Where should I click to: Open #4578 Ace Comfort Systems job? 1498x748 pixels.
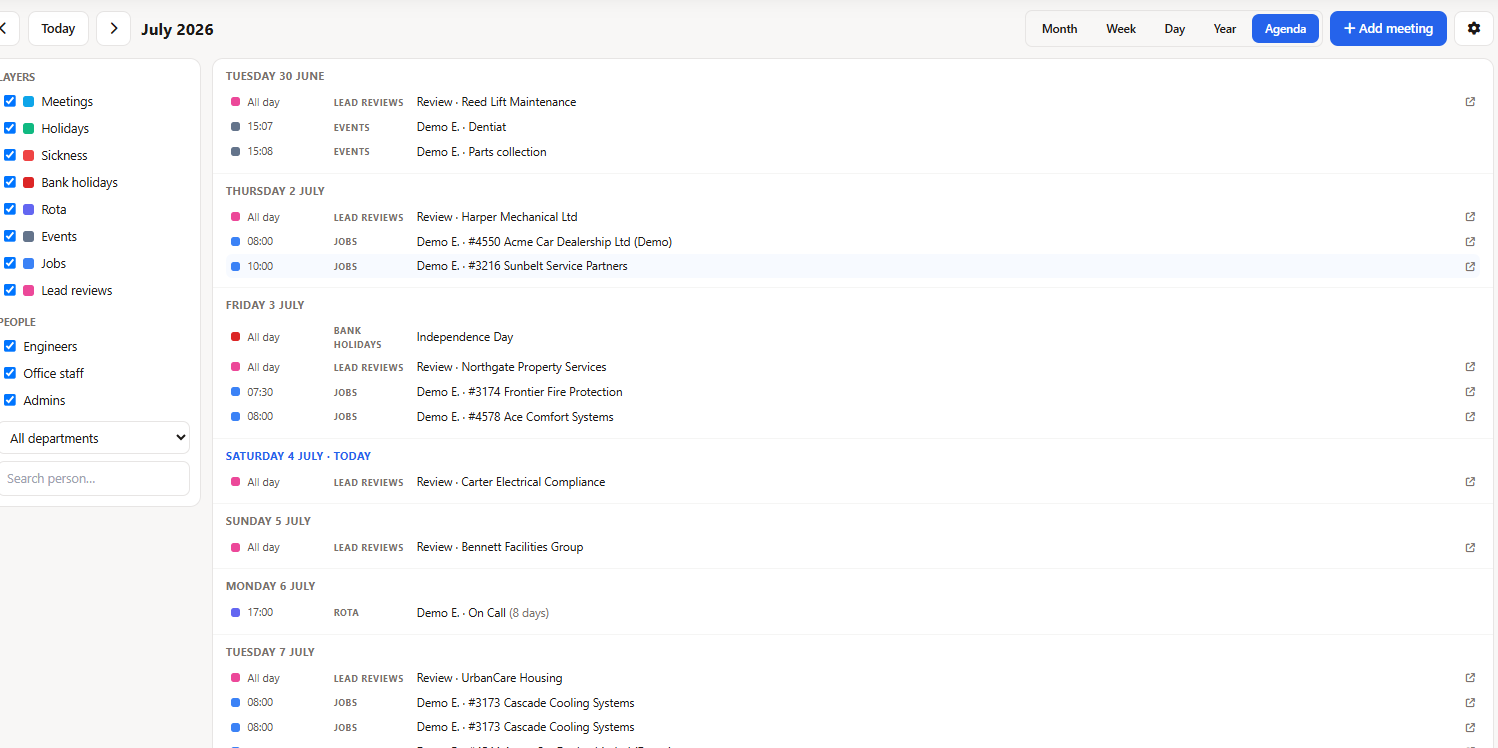(853, 417)
